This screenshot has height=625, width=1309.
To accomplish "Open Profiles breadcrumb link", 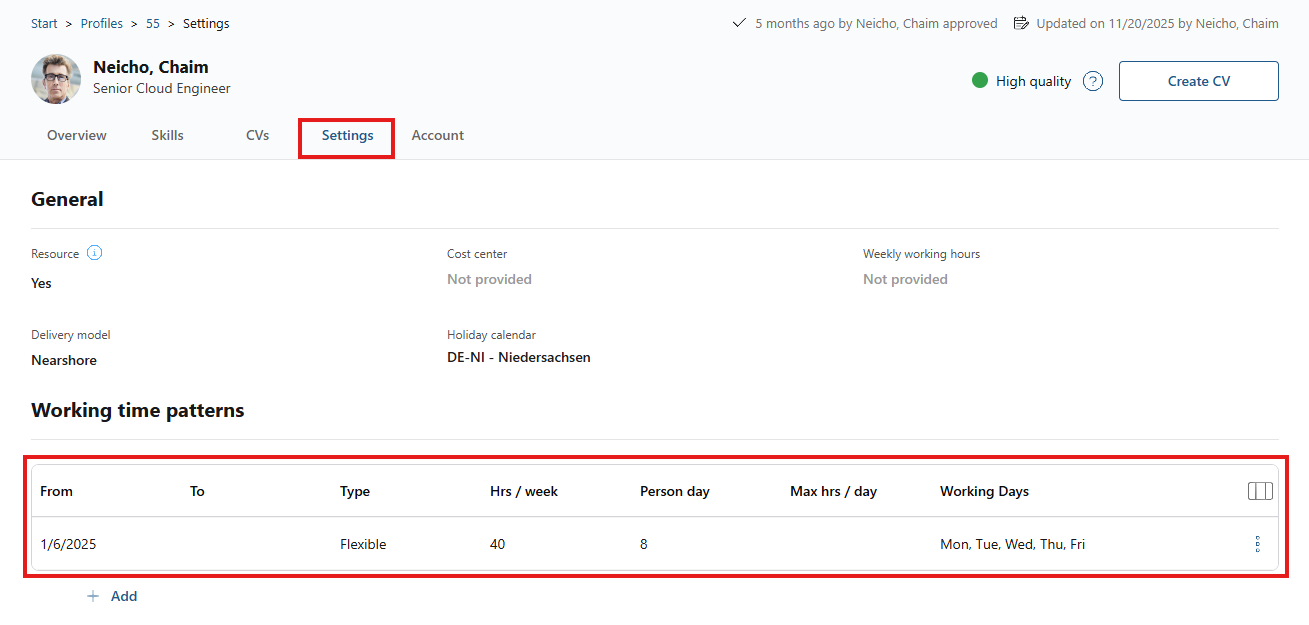I will tap(102, 23).
